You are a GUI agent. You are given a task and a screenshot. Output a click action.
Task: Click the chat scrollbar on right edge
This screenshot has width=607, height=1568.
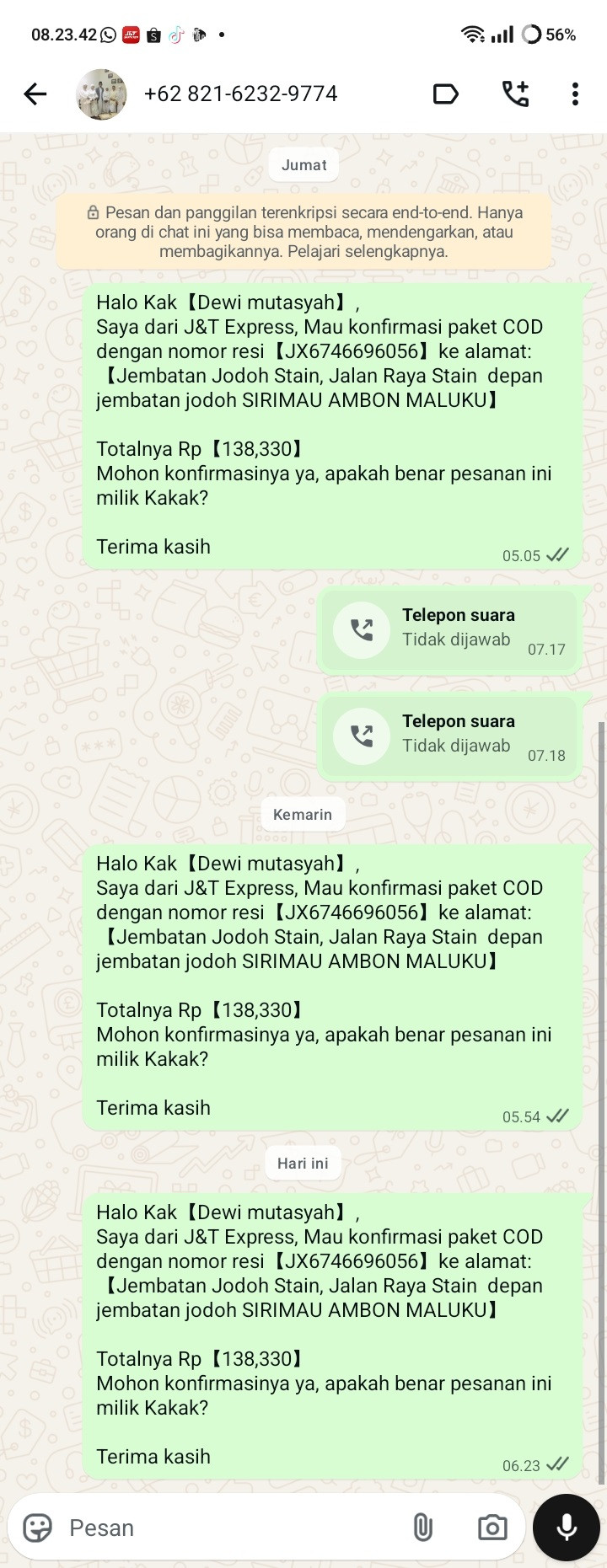coord(601,1102)
